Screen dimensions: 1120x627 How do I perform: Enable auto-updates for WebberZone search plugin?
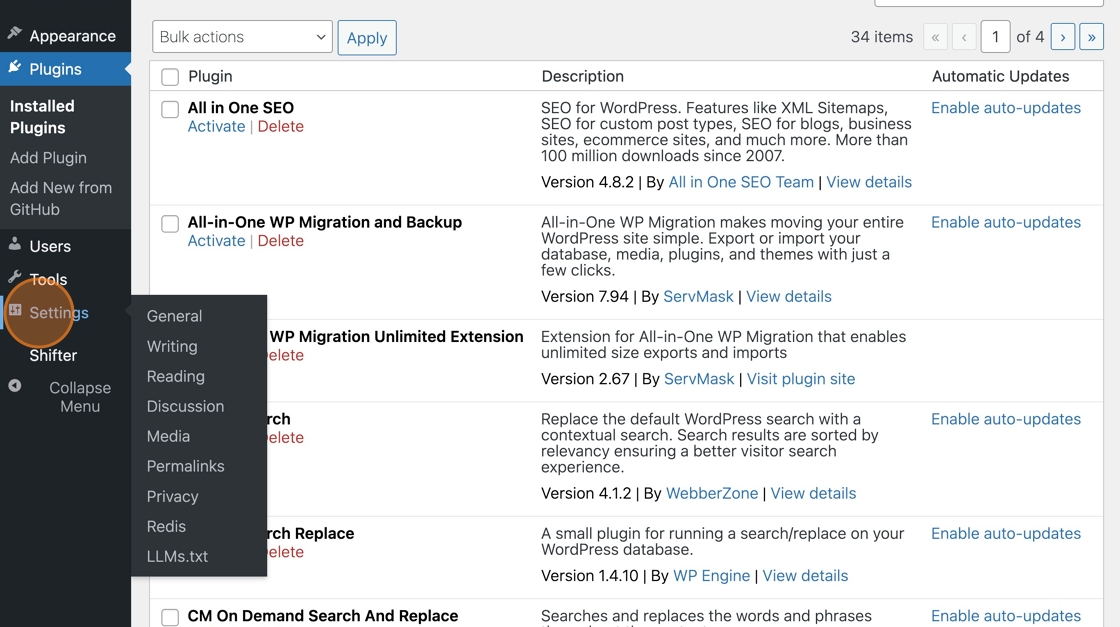tap(1006, 419)
